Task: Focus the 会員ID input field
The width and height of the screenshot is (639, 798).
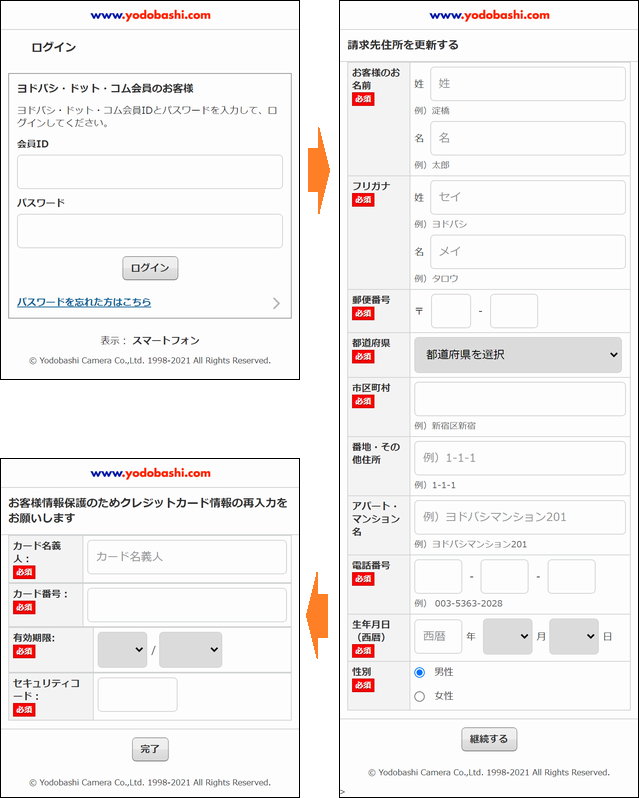Action: 150,172
